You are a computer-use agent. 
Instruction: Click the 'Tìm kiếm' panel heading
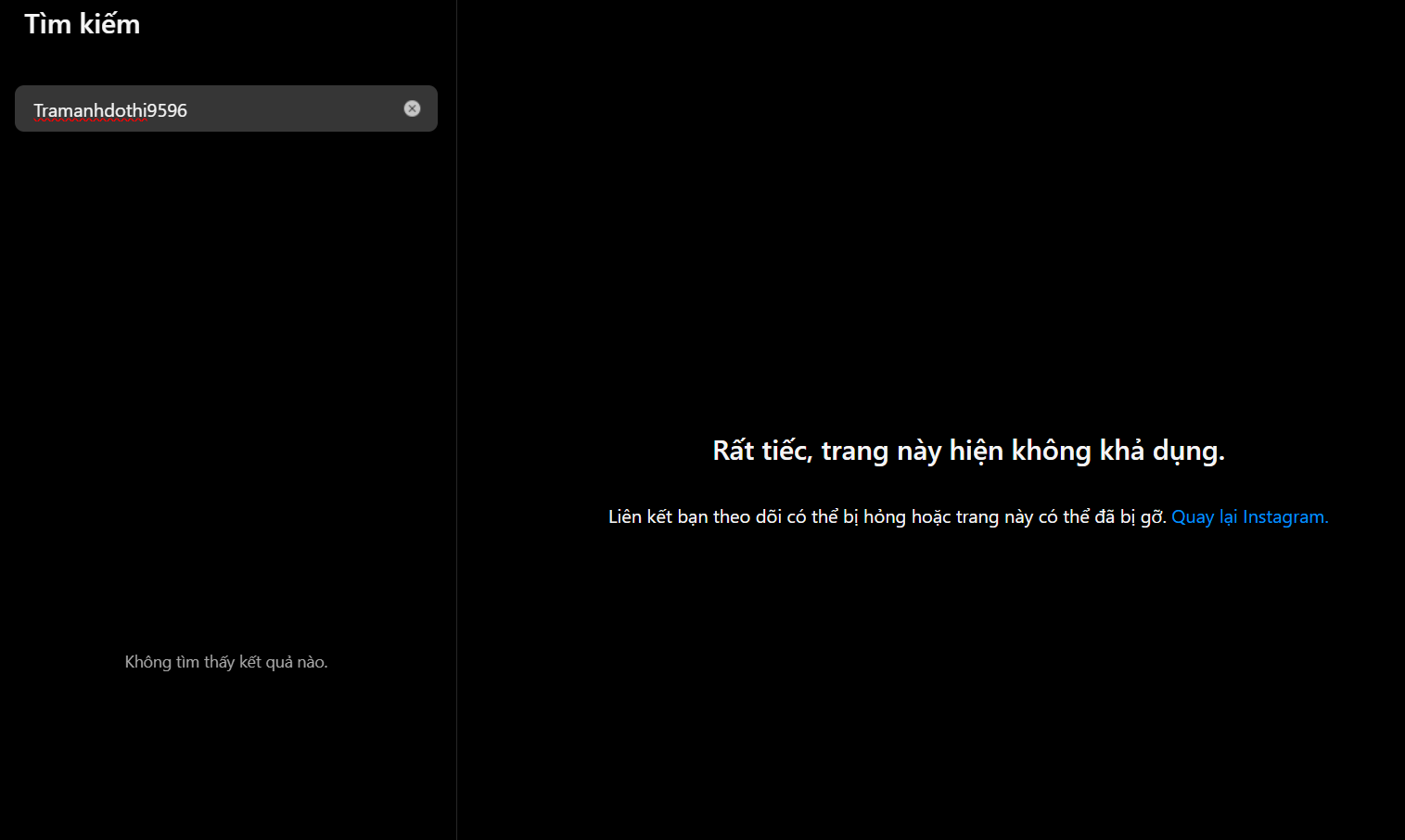[x=82, y=24]
